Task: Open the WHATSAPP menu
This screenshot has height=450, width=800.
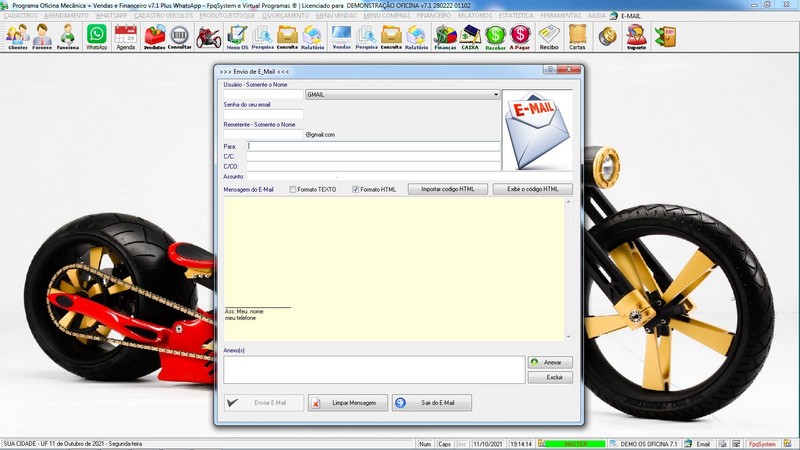Action: point(111,16)
